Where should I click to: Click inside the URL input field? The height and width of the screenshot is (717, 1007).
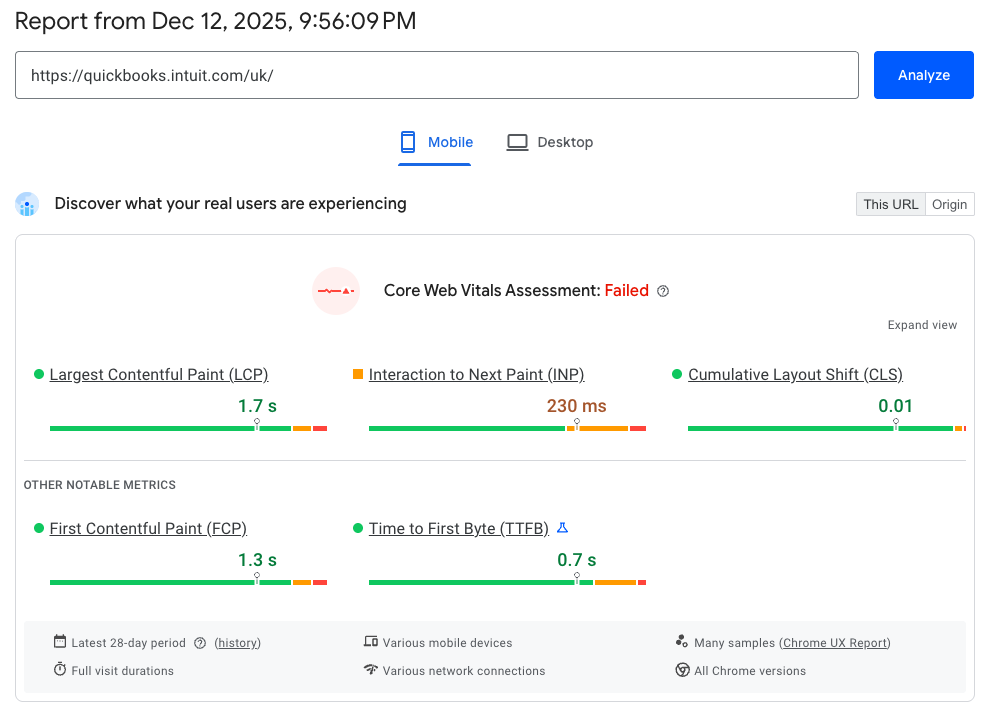pos(437,74)
